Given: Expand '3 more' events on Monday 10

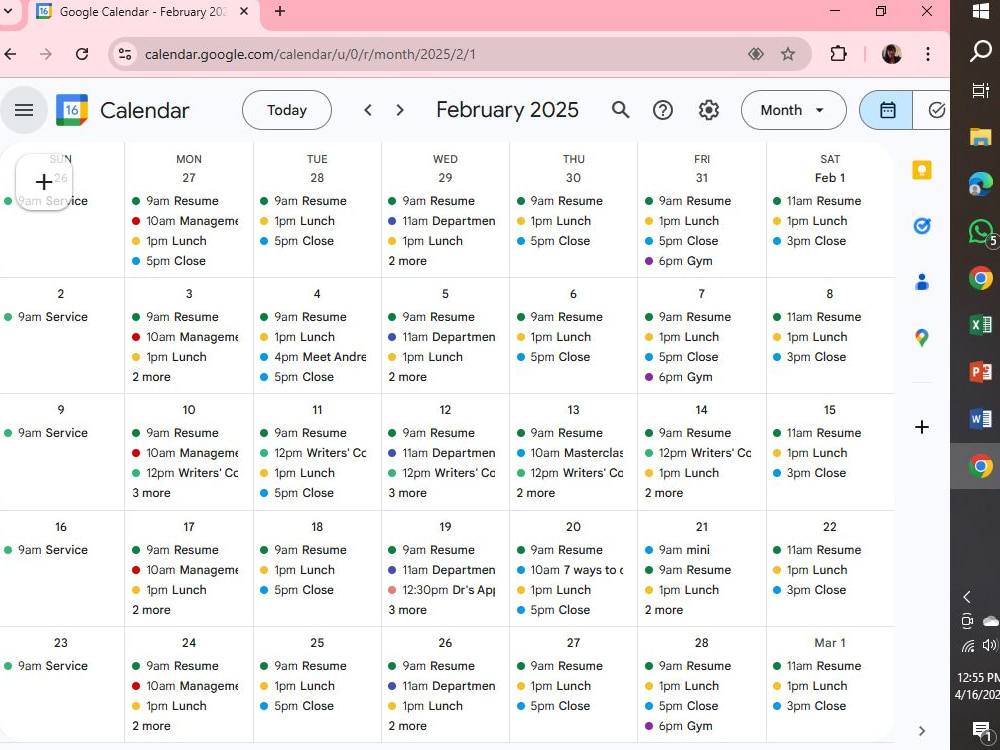Looking at the screenshot, I should pyautogui.click(x=152, y=493).
